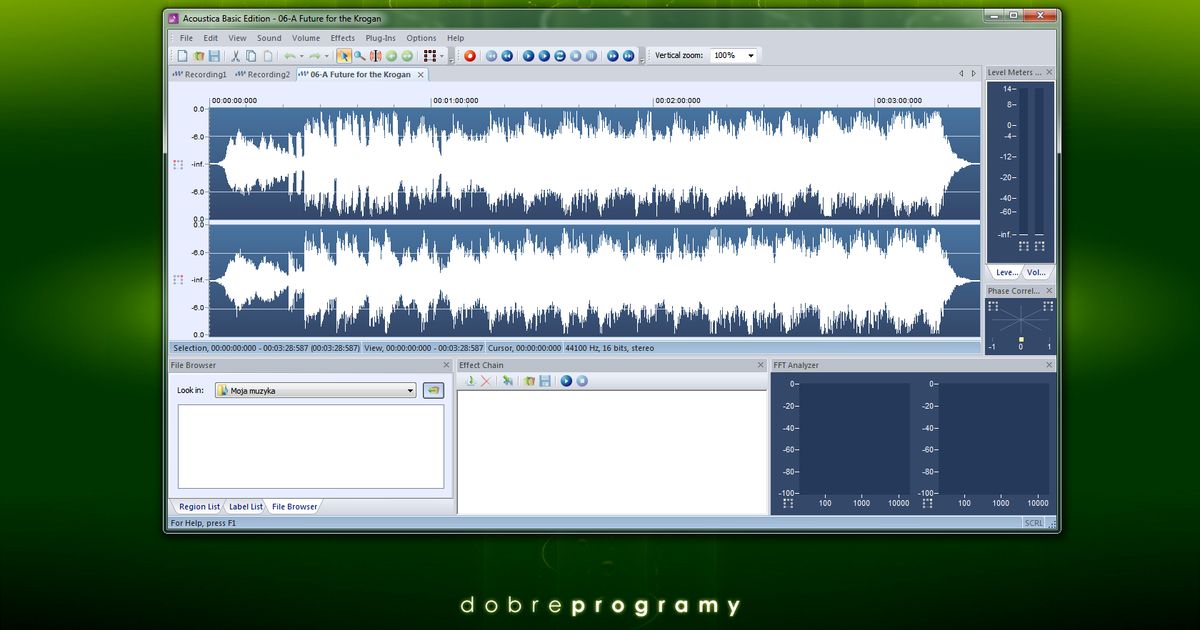This screenshot has height=630, width=1200.
Task: Click the second Play button in transport
Action: coord(544,56)
